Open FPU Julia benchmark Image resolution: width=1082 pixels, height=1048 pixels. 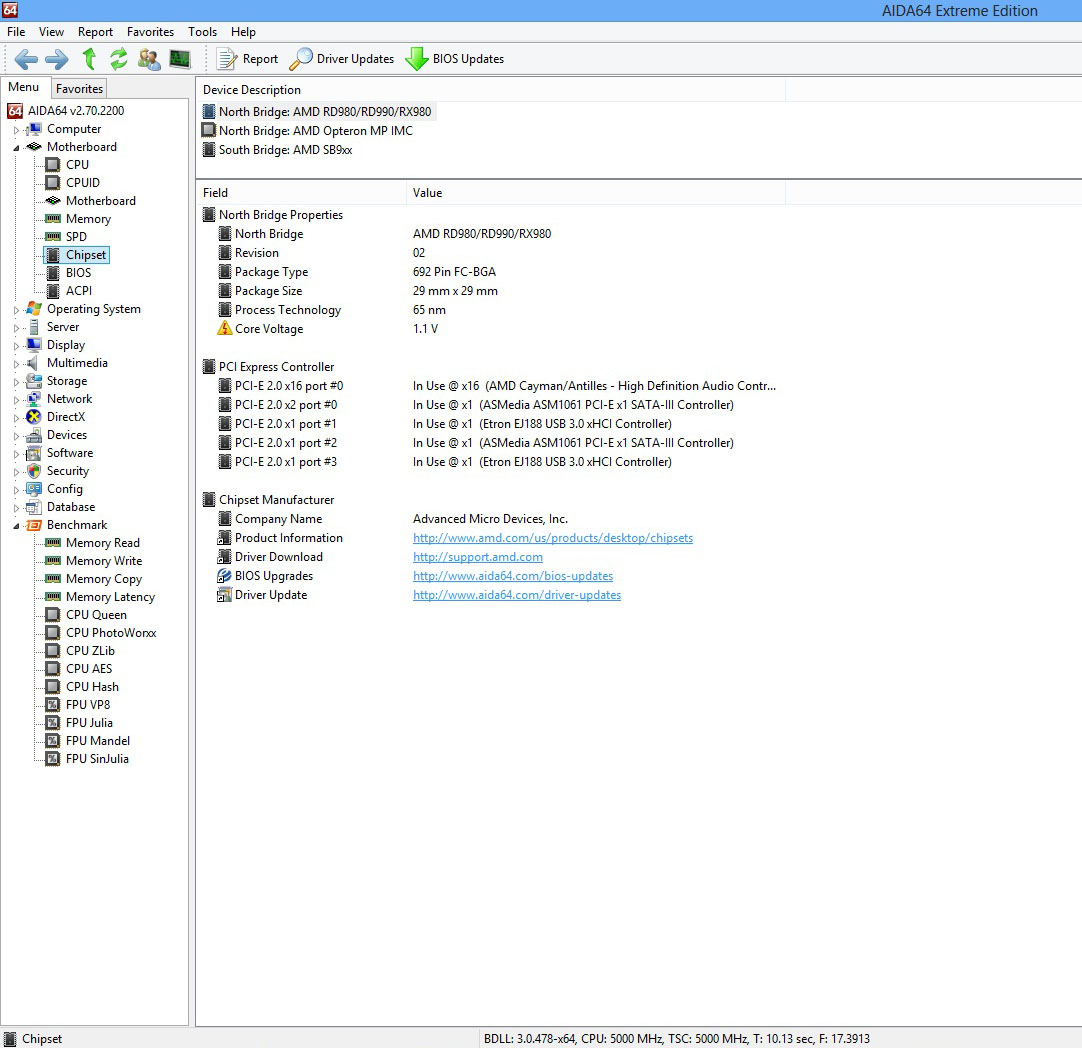pos(89,722)
